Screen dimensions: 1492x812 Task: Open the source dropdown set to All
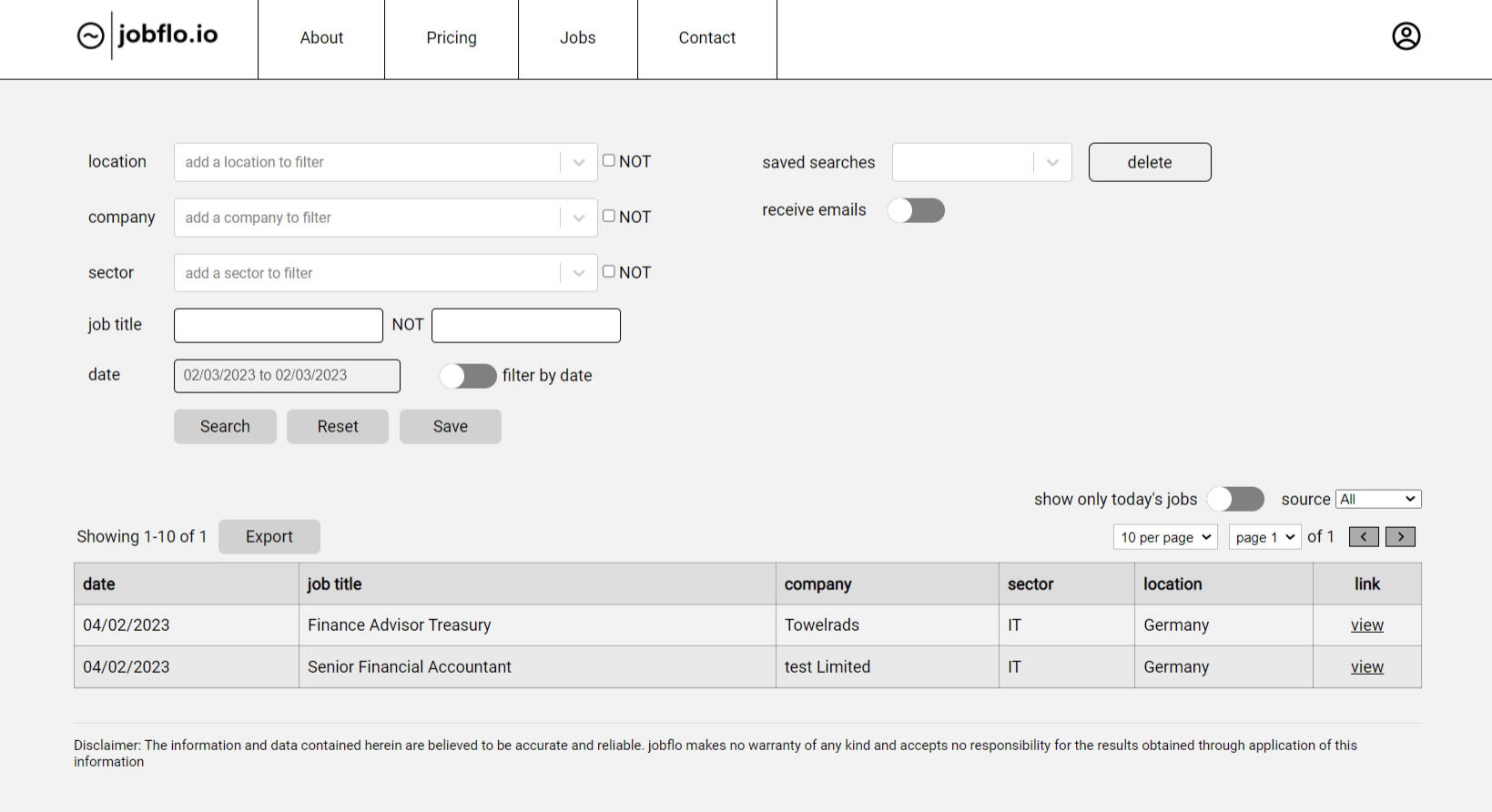[x=1377, y=499]
